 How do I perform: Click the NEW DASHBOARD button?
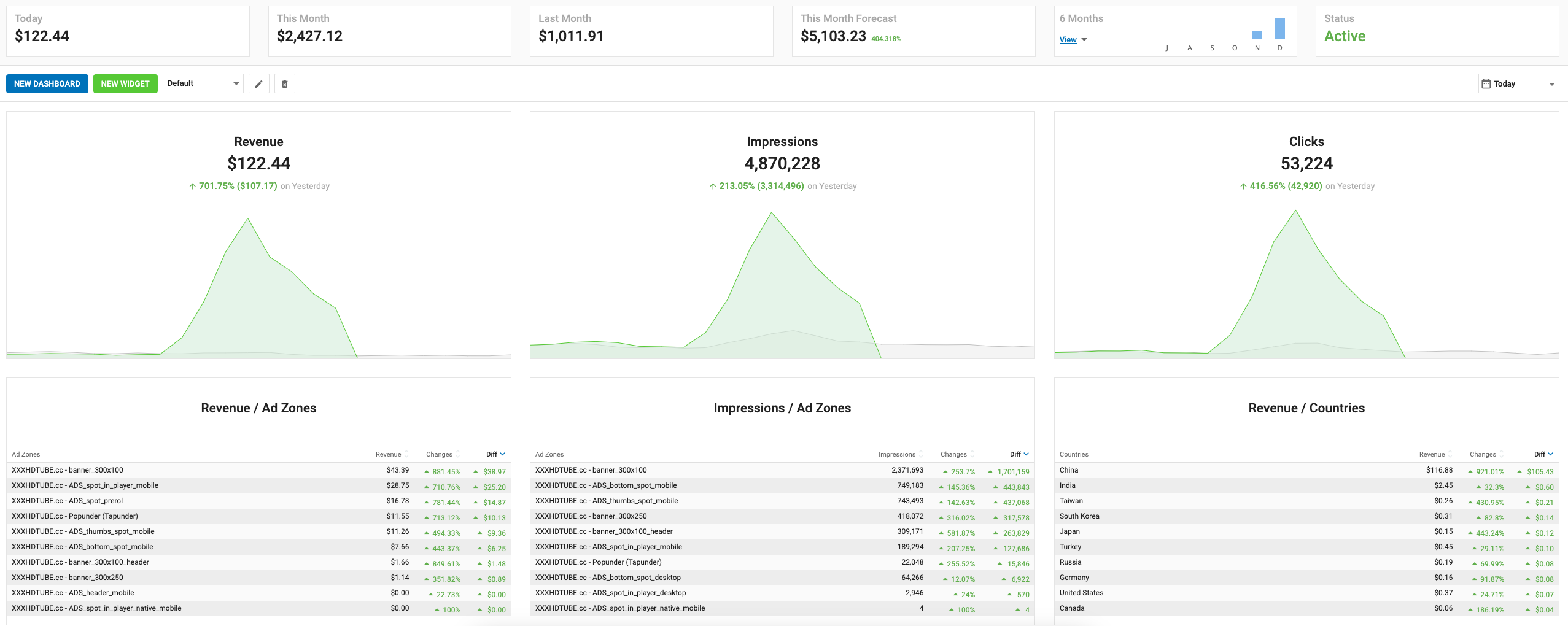[47, 84]
